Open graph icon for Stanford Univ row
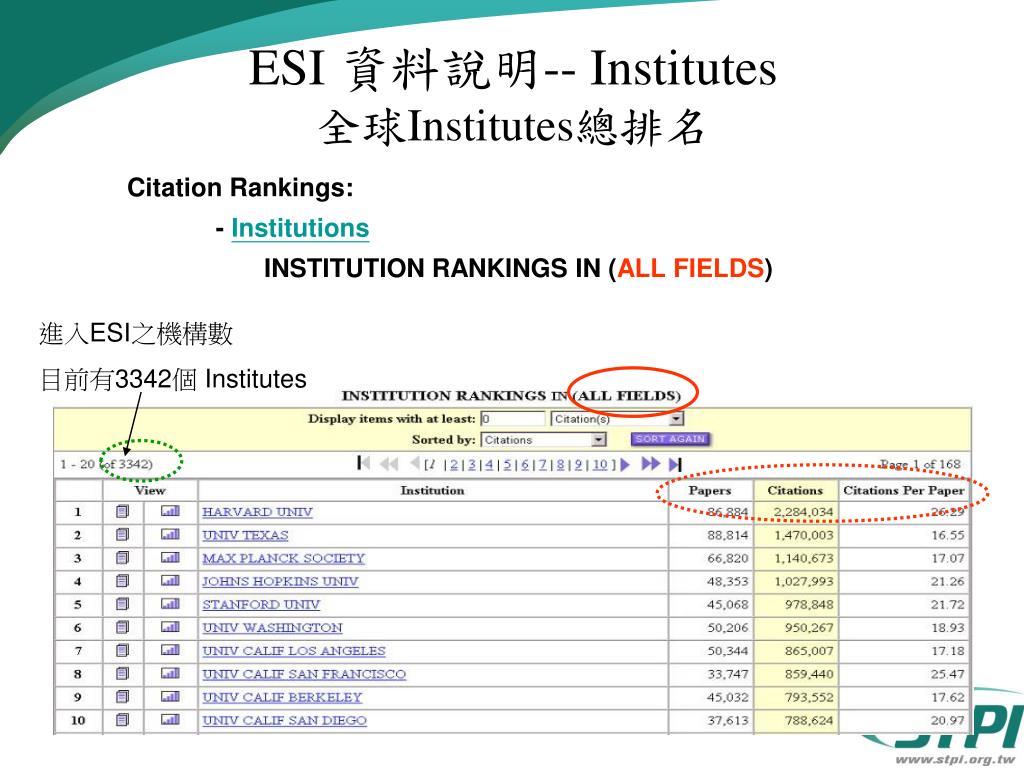Image resolution: width=1024 pixels, height=768 pixels. coord(170,604)
